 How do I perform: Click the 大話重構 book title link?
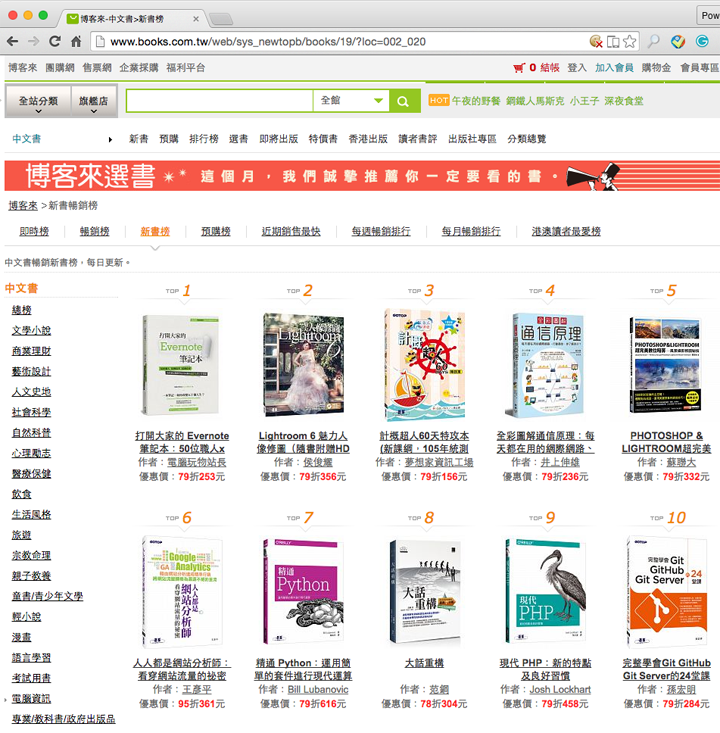coord(424,663)
